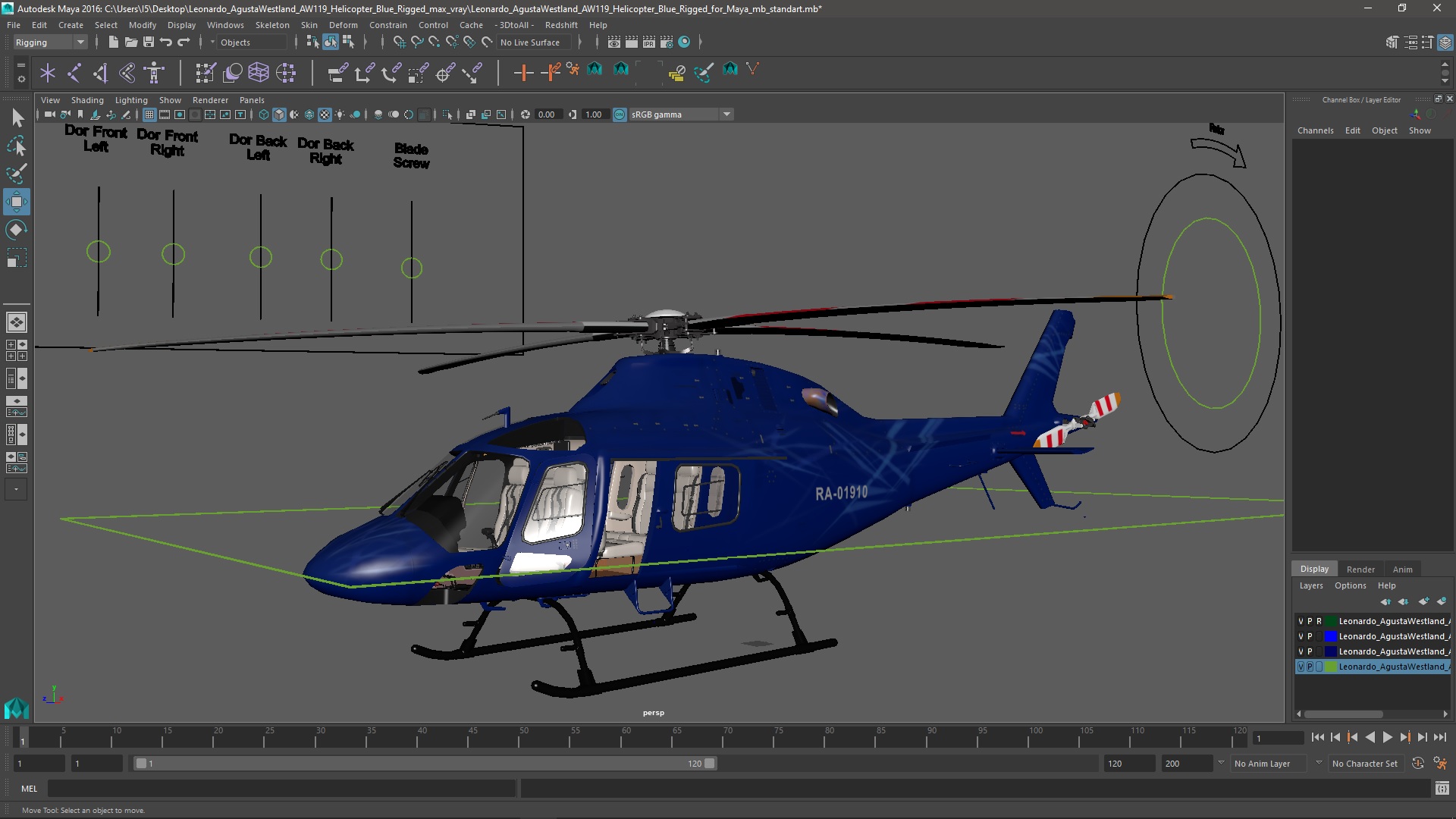This screenshot has width=1456, height=819.
Task: Start IPR render
Action: pyautogui.click(x=649, y=42)
